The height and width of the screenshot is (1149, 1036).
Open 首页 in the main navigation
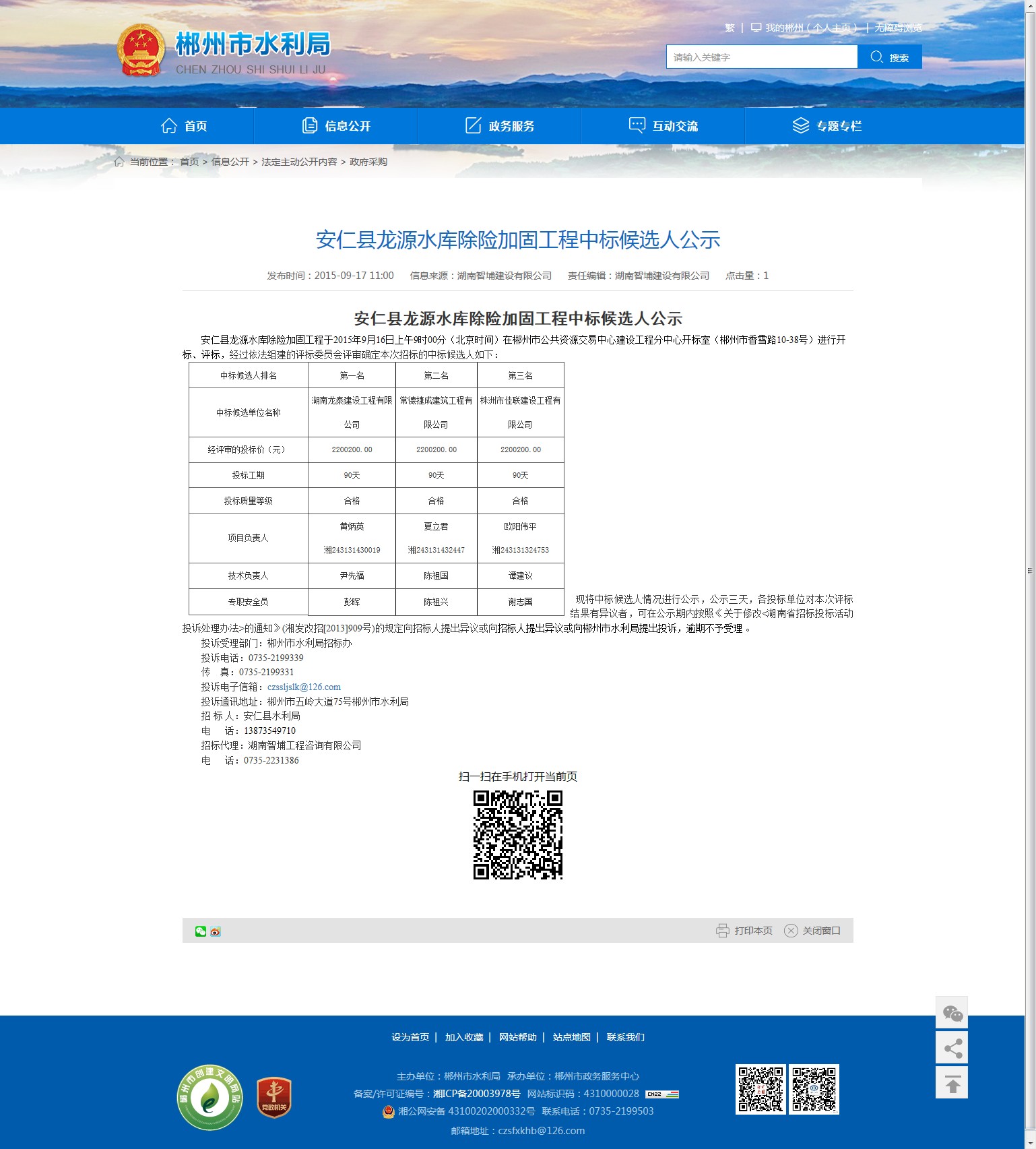point(184,126)
